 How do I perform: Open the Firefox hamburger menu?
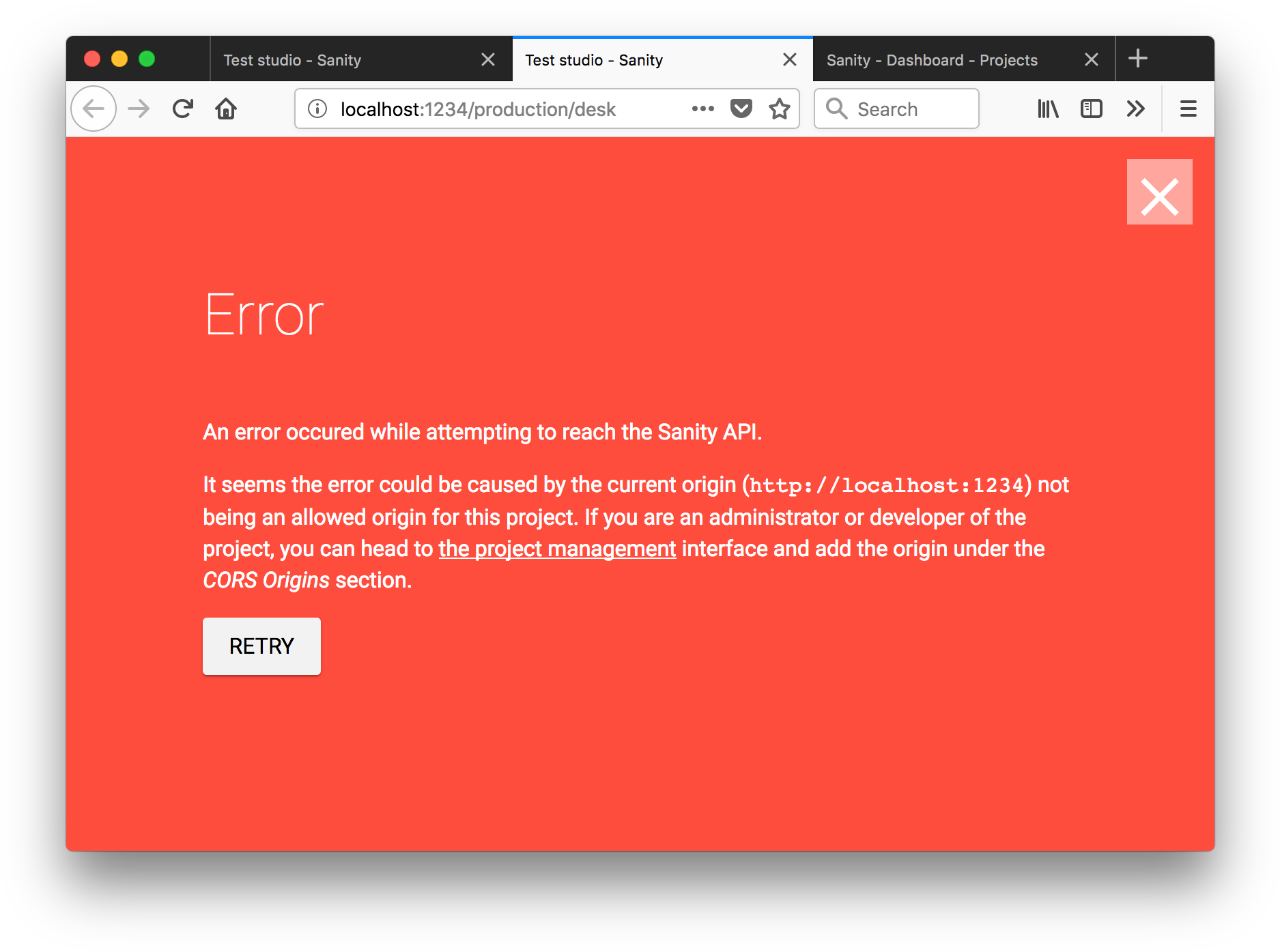[x=1188, y=109]
